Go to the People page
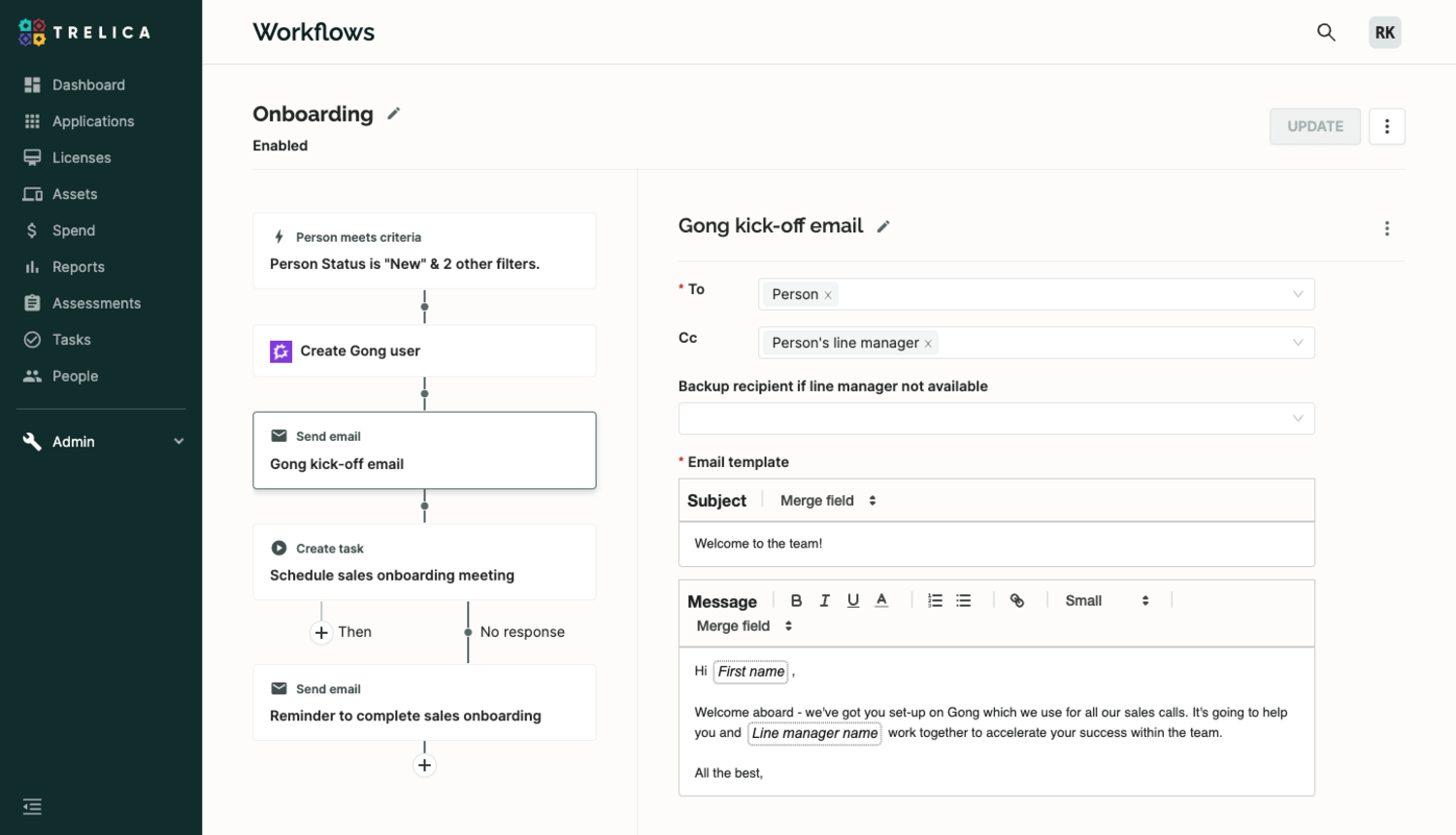Viewport: 1456px width, 835px height. (75, 376)
